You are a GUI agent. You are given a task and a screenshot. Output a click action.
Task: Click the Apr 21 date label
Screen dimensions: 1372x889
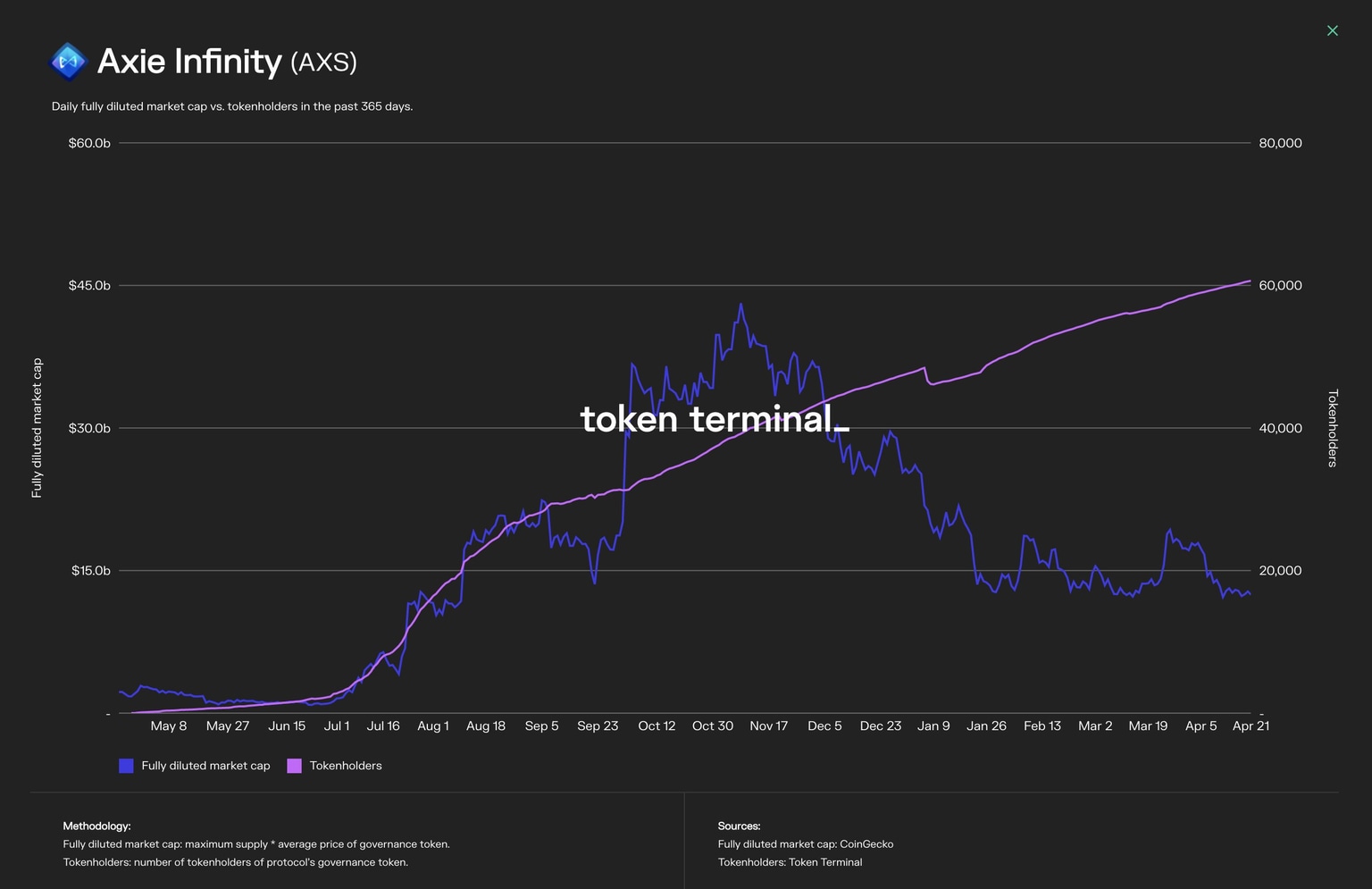[x=1251, y=726]
